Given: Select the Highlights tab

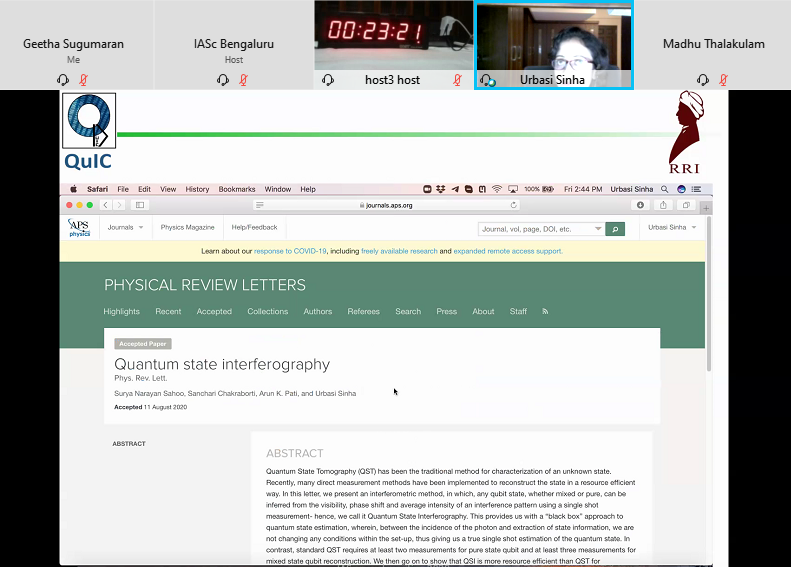Looking at the screenshot, I should [122, 312].
